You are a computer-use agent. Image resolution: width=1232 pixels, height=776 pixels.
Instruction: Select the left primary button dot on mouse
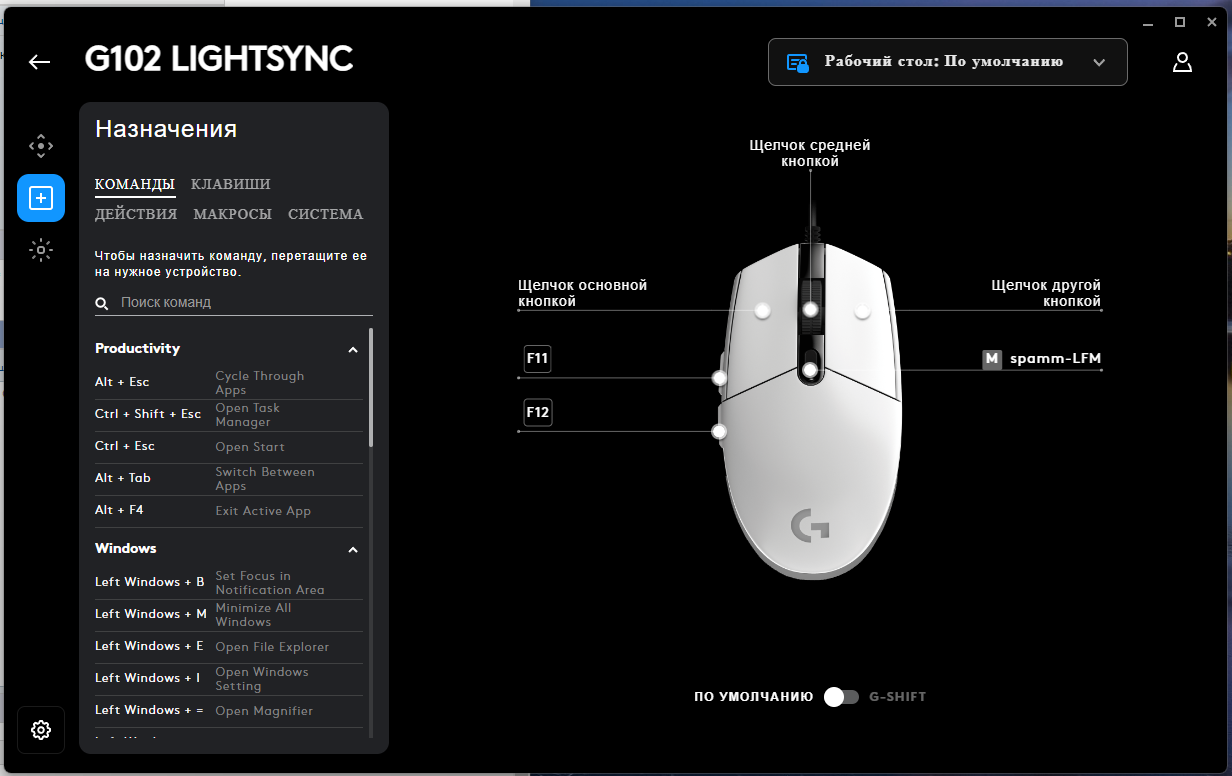[763, 310]
